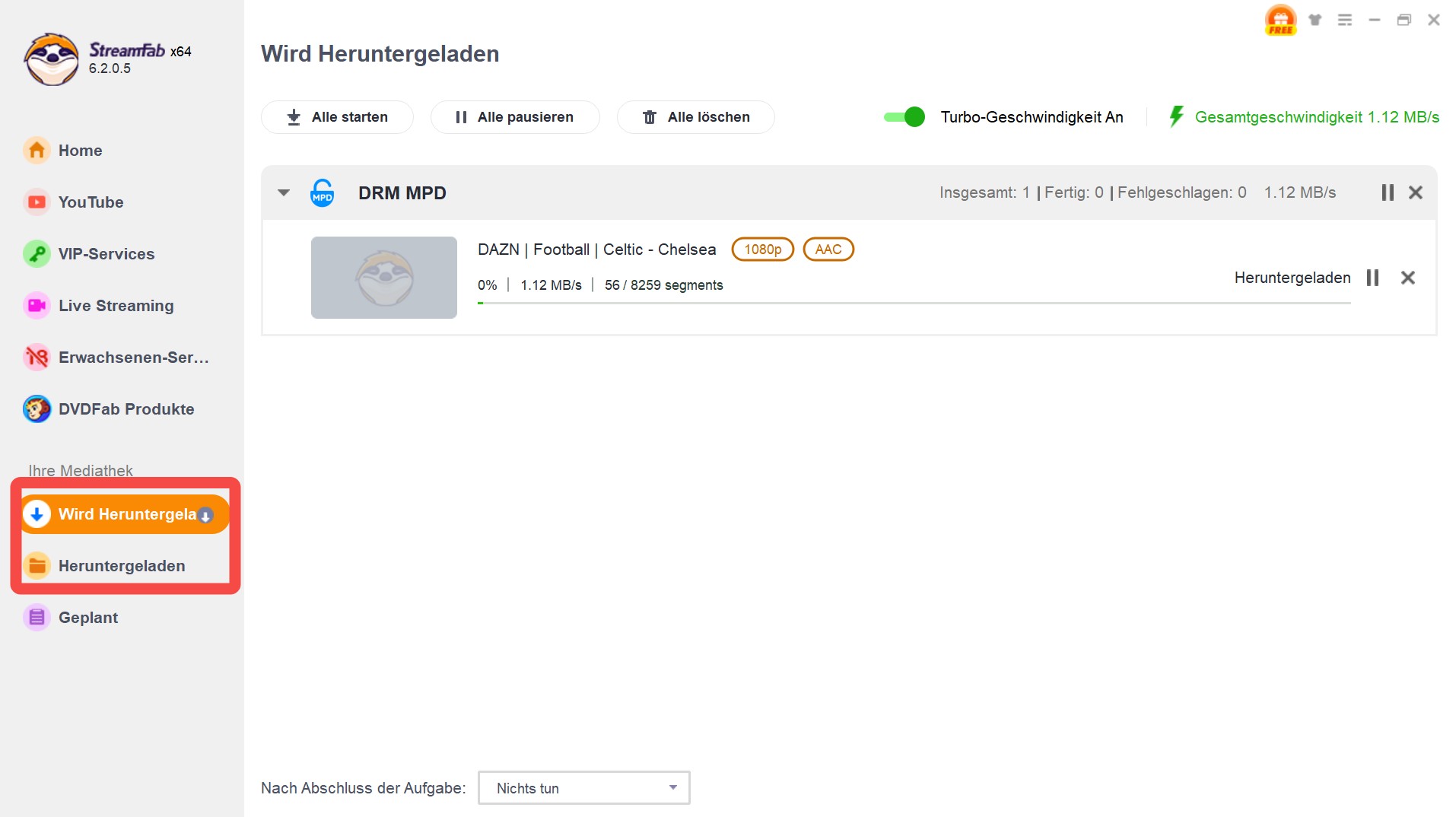The image size is (1456, 817).
Task: Collapse the DRM MPD group
Action: 284,192
